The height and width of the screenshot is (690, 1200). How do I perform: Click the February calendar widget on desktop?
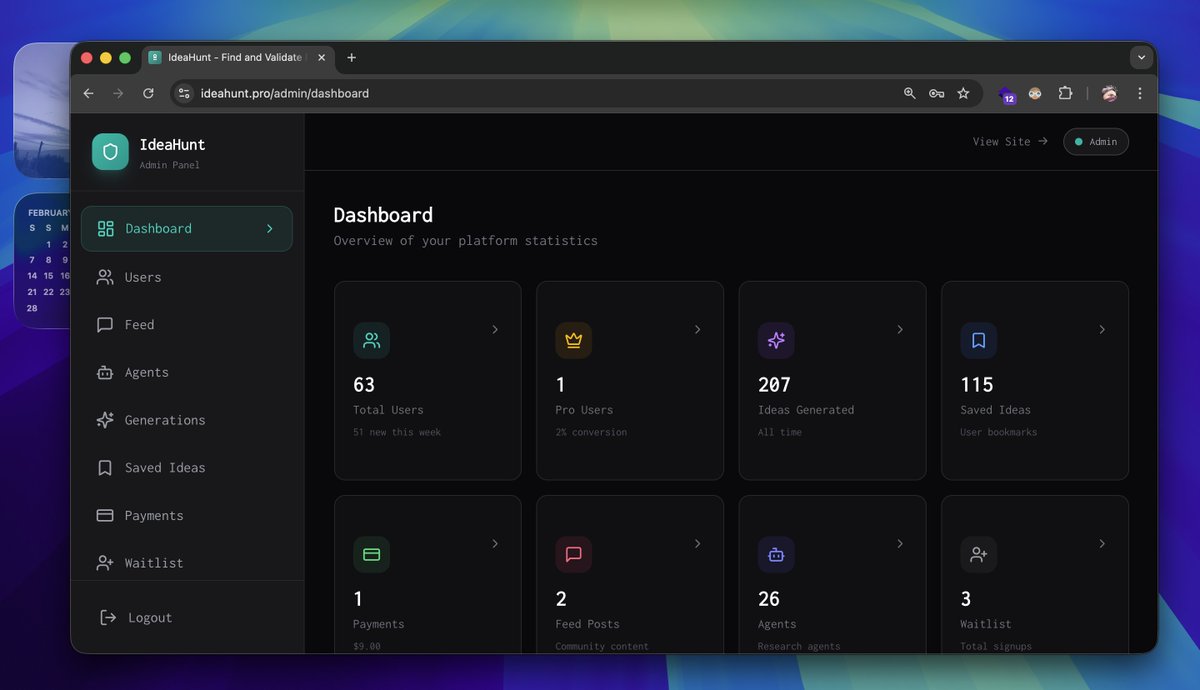coord(42,260)
